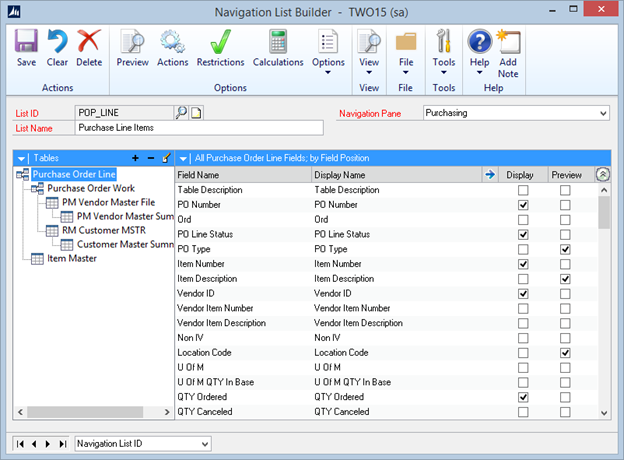The image size is (624, 460).
Task: Click the Options list document icon
Action: 328,41
